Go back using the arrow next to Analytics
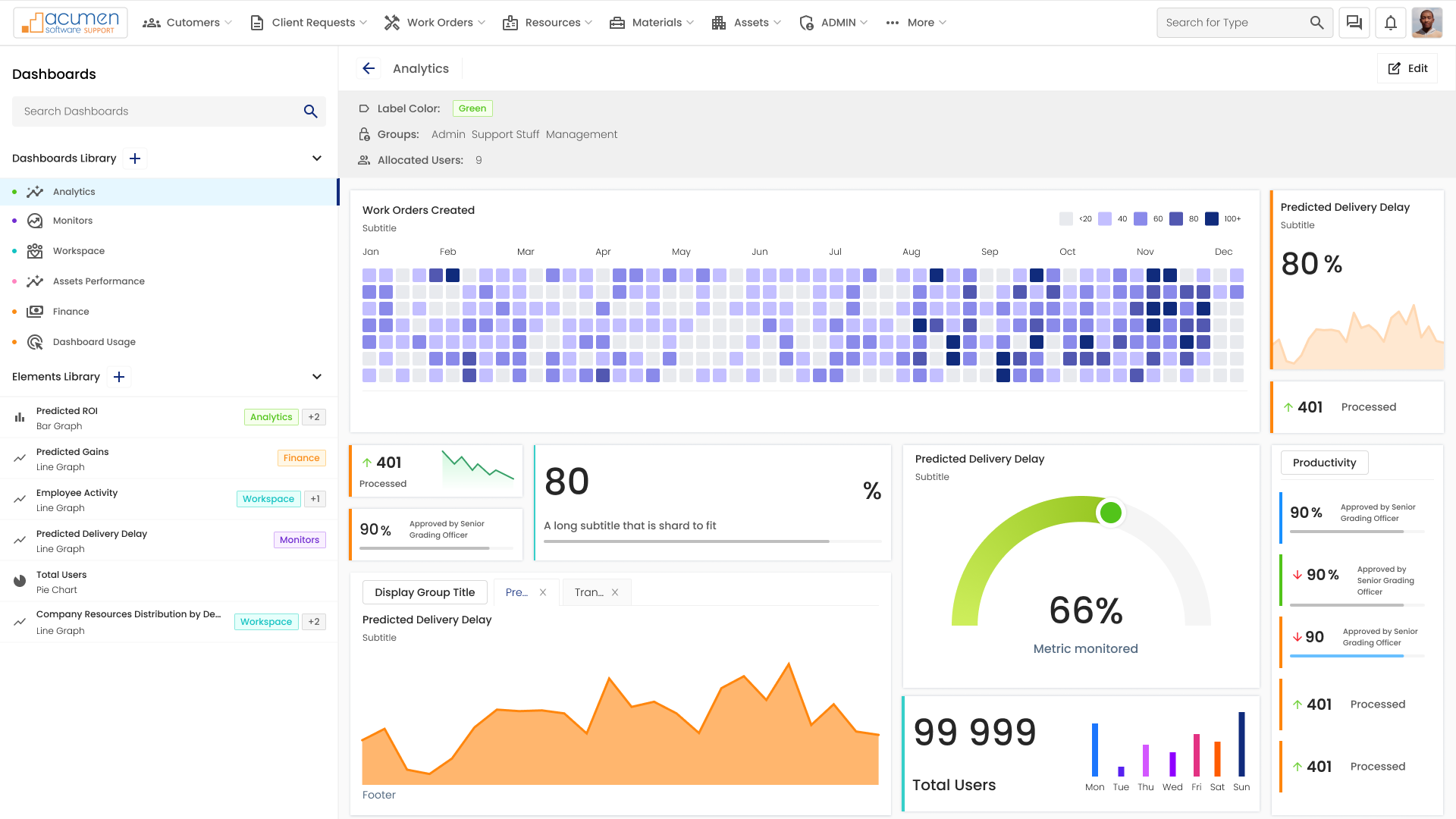The height and width of the screenshot is (819, 1456). (x=369, y=68)
